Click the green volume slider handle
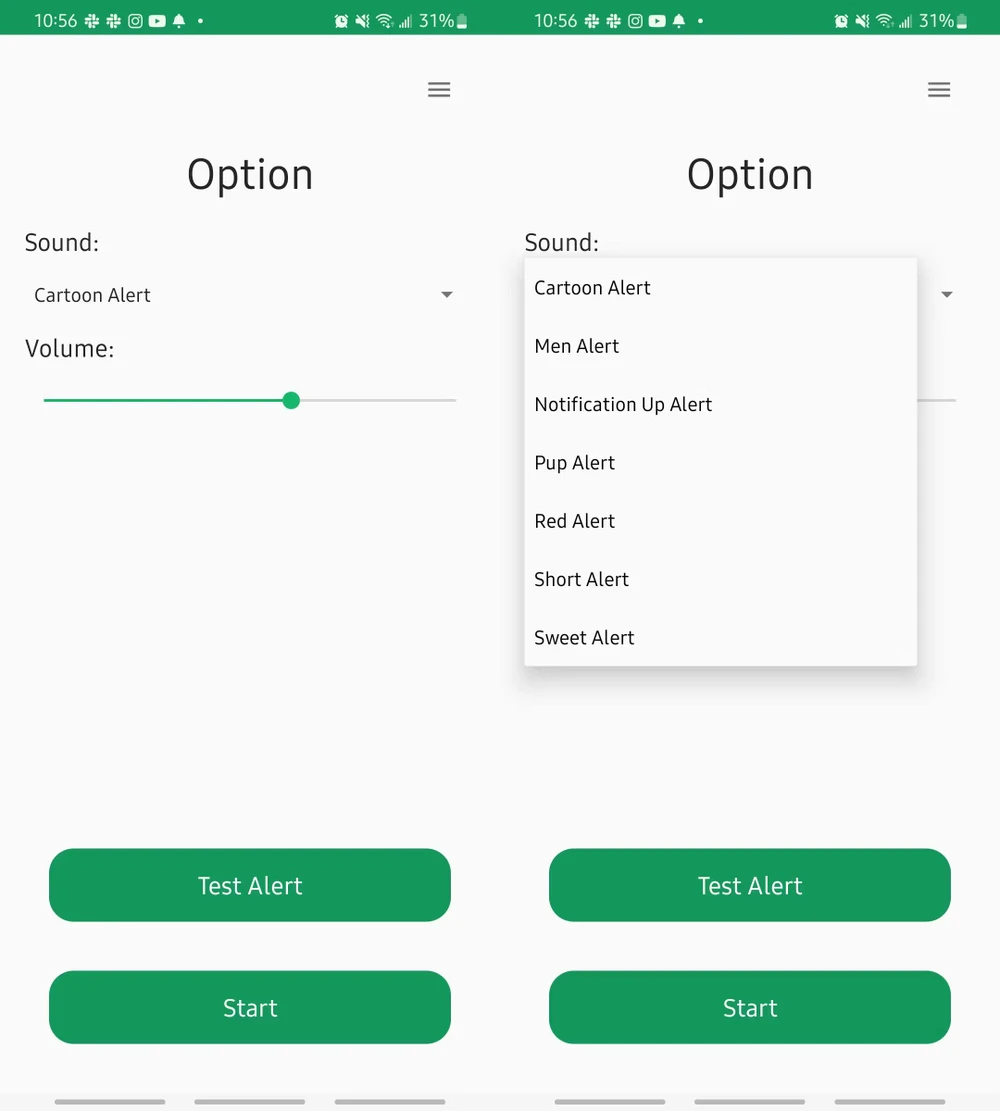 click(291, 400)
